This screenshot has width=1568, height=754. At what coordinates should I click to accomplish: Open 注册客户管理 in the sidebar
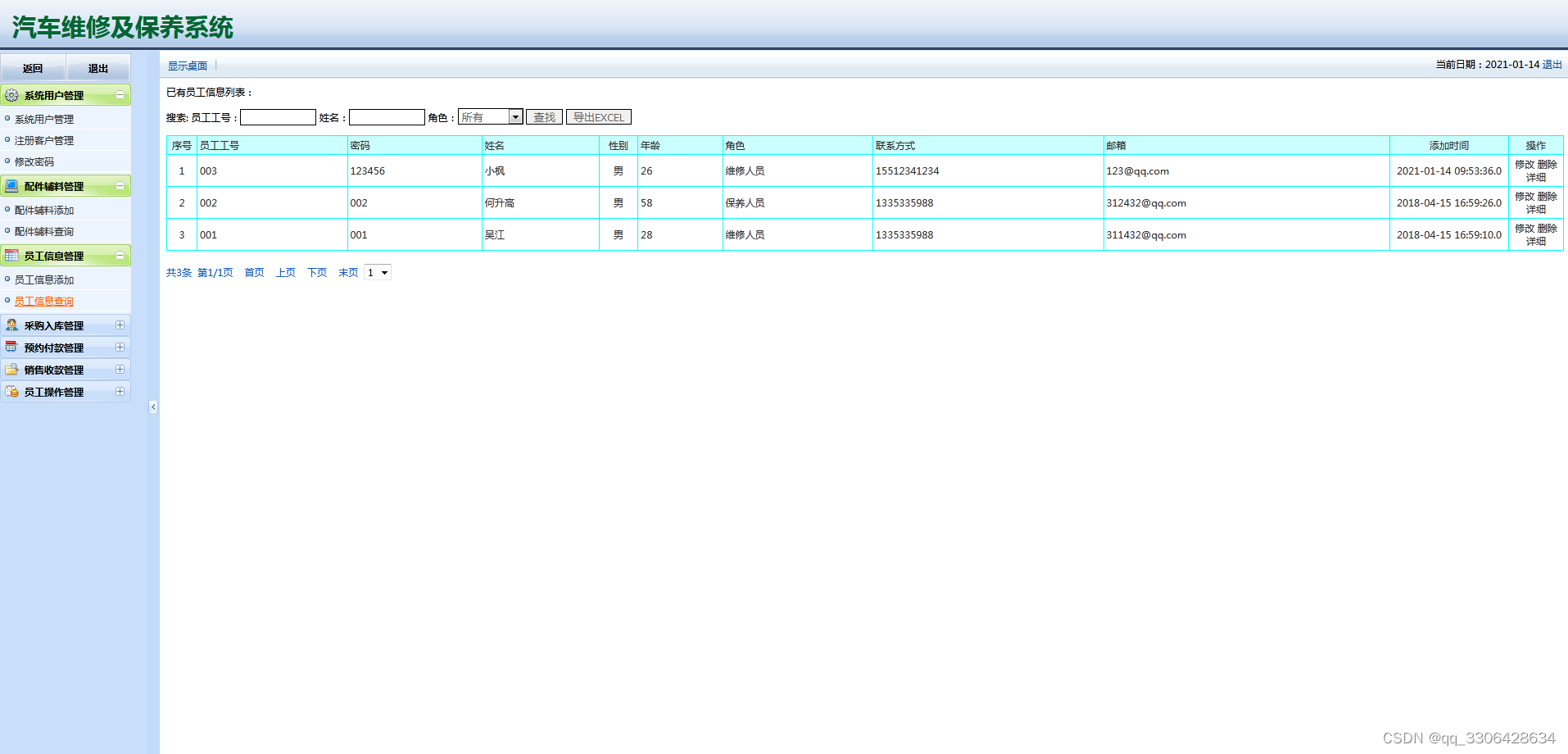[44, 140]
